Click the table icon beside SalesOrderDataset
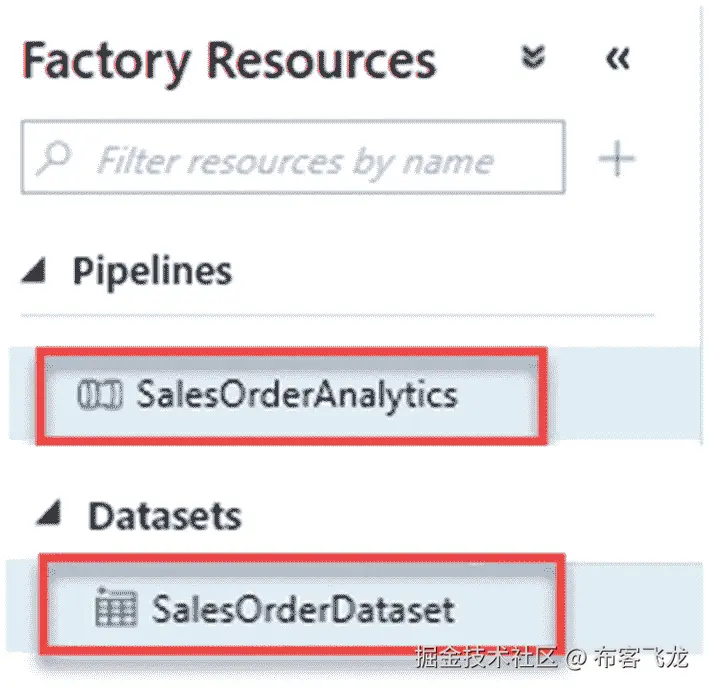This screenshot has width=709, height=691. 116,607
